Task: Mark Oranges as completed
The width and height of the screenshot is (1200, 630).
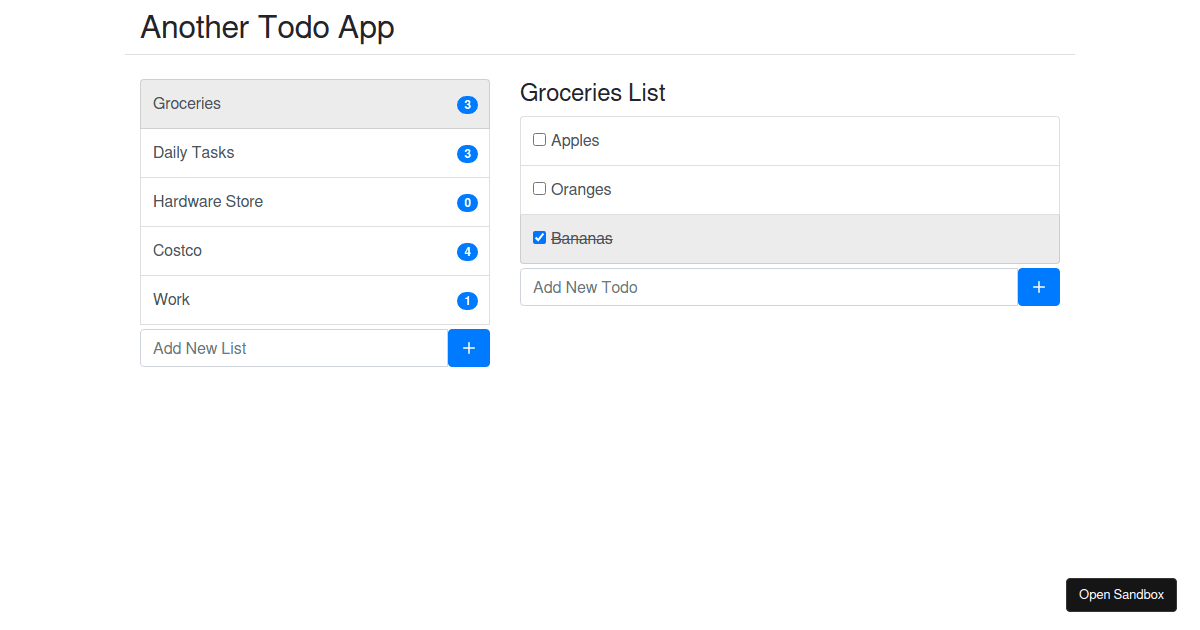Action: [539, 188]
